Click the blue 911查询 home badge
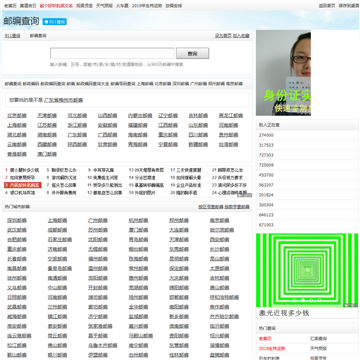360x360 pixels. (x=55, y=22)
